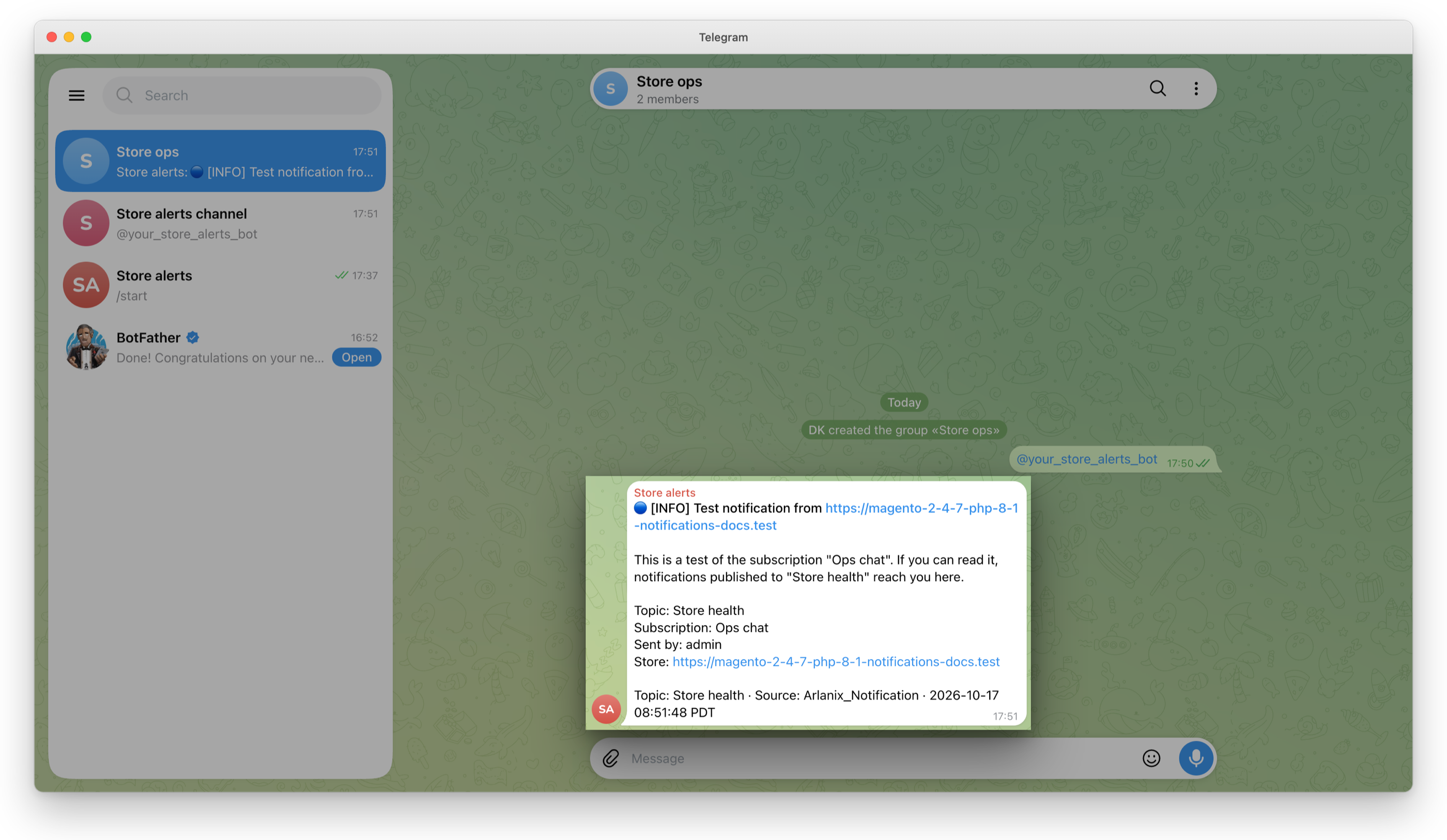
Task: Click the BotFather verified badge
Action: click(x=193, y=338)
